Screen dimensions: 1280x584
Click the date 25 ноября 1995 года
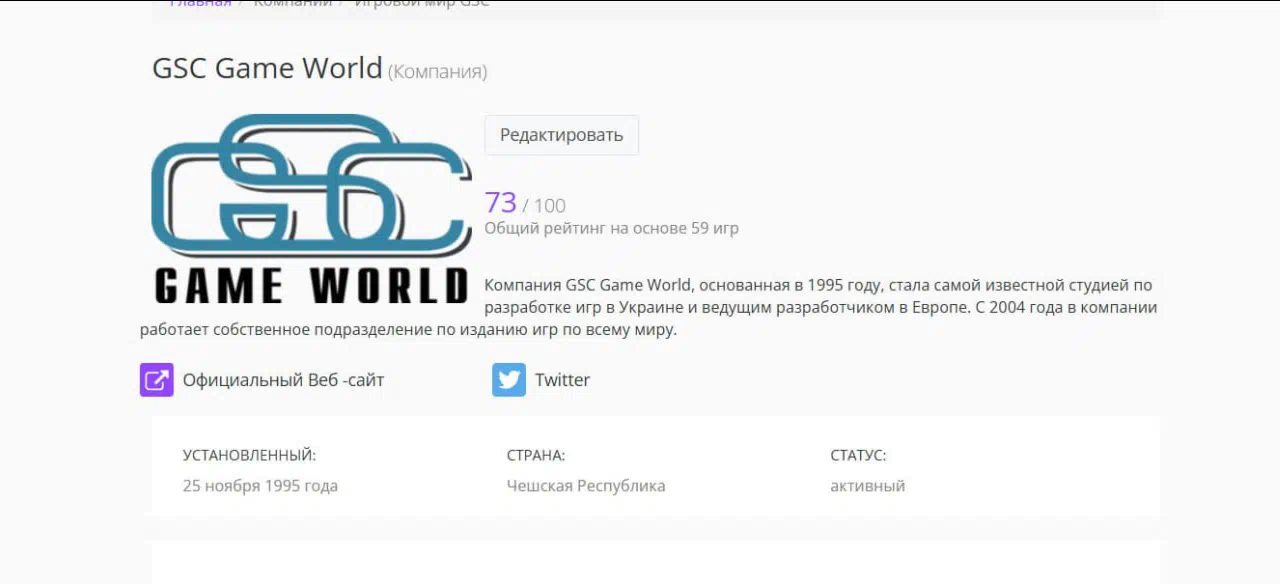[x=260, y=486]
